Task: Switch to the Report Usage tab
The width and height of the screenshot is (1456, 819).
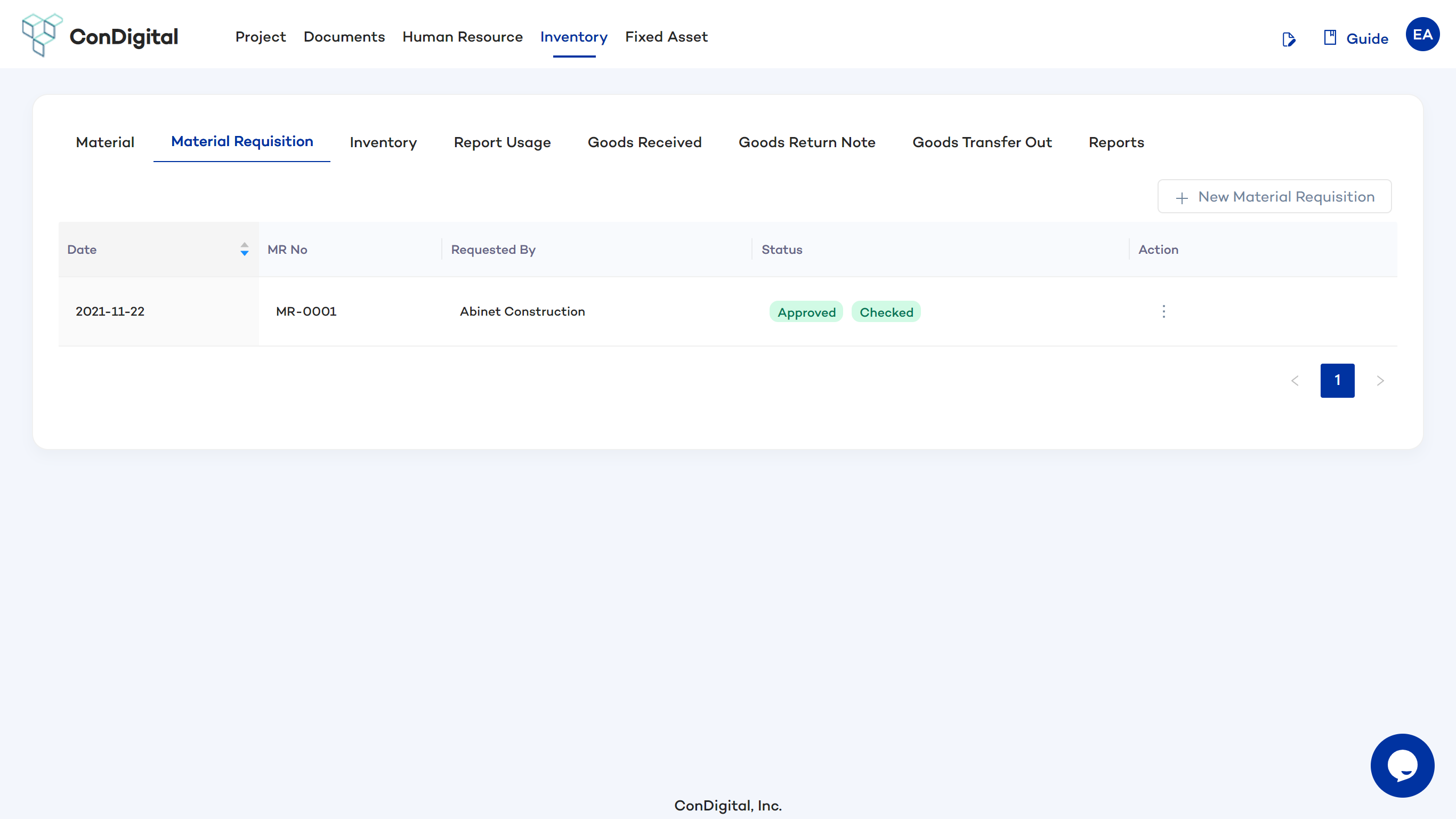Action: coord(502,142)
